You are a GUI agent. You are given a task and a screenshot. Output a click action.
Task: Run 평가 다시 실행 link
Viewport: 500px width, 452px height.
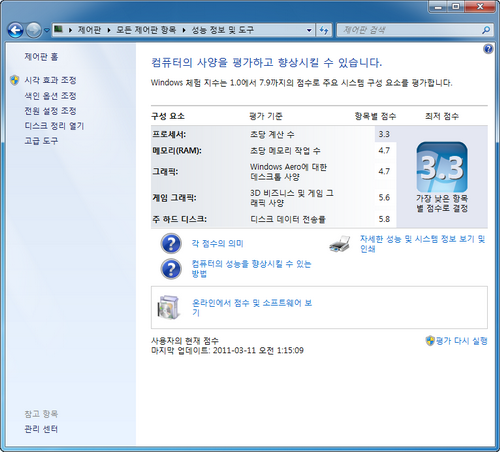pos(461,341)
